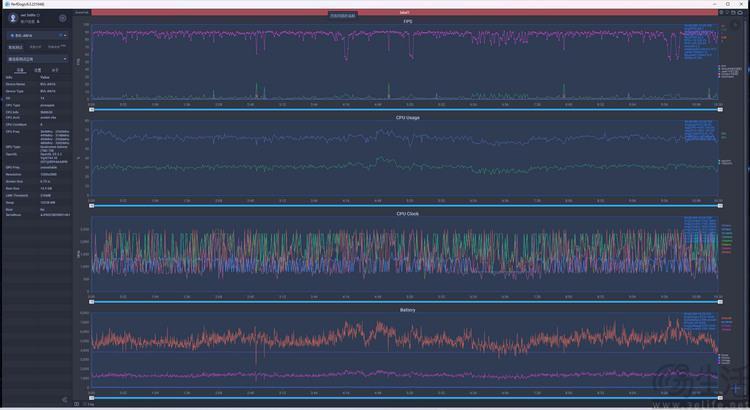Toggle the first CPU Clock legend entry

(724, 226)
